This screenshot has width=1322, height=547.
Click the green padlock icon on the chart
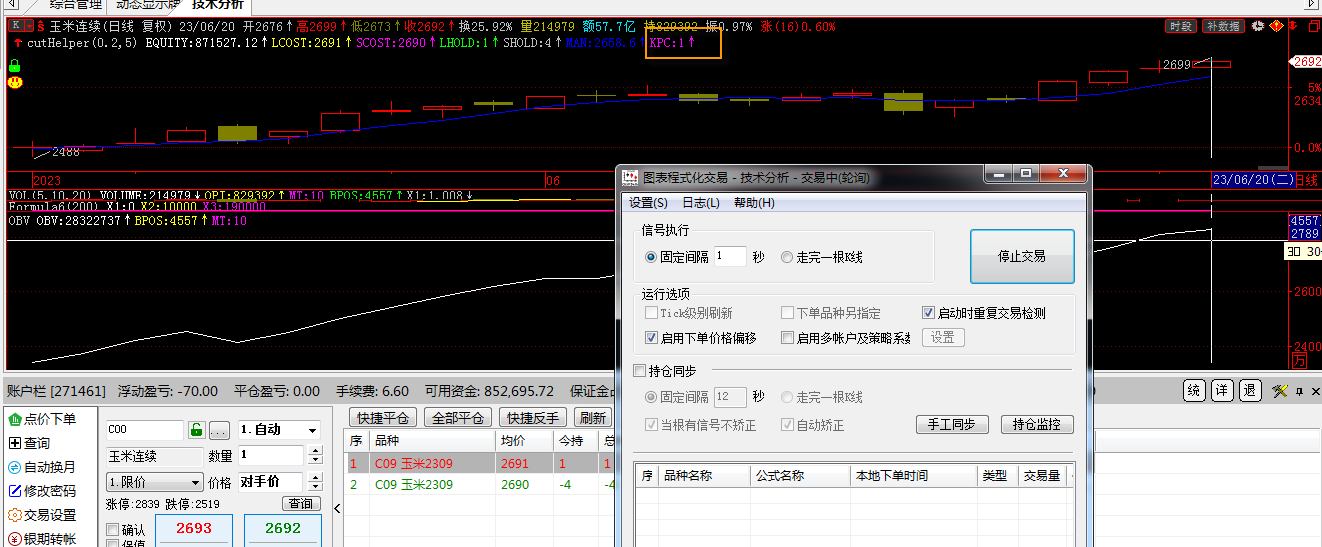coord(15,67)
